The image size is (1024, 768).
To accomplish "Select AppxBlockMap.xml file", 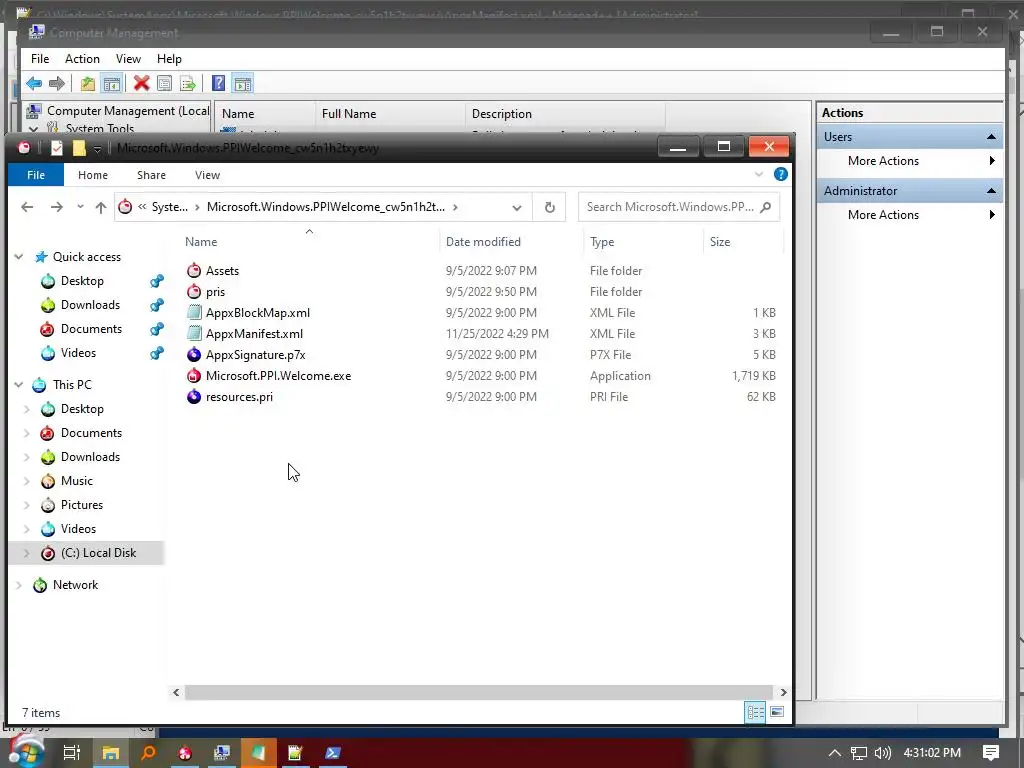I will point(257,313).
